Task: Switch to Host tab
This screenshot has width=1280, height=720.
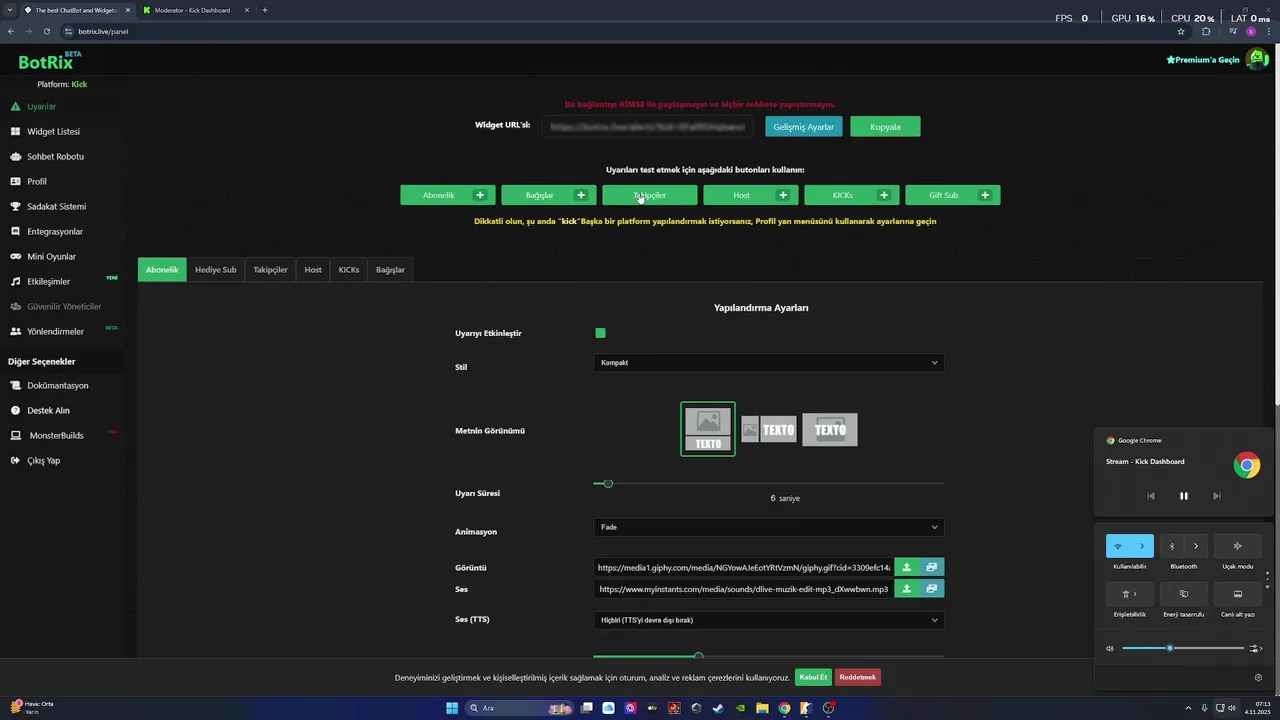Action: point(313,269)
